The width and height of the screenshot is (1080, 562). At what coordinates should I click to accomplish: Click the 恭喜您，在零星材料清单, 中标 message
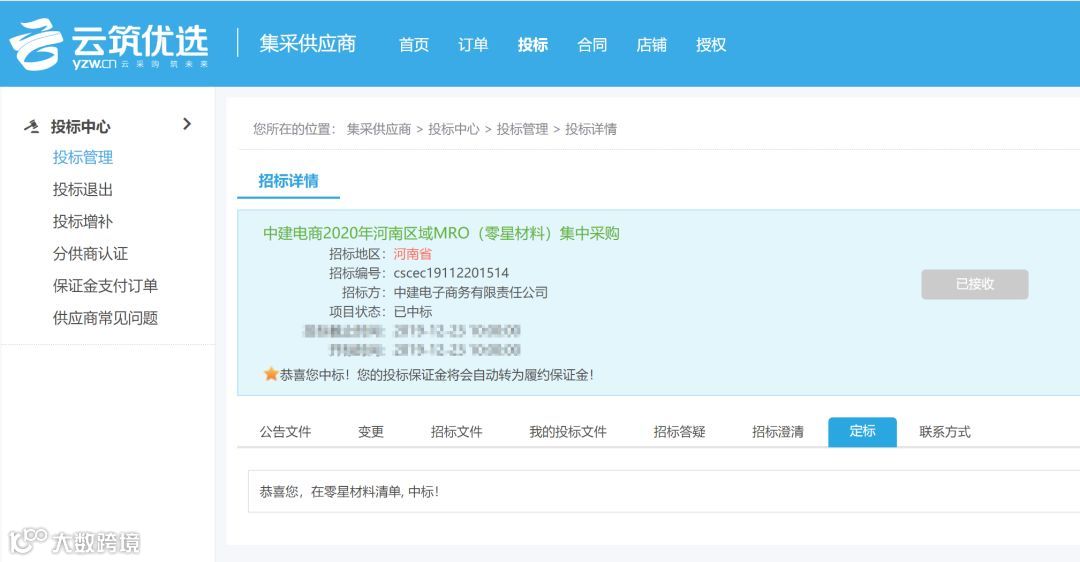pyautogui.click(x=349, y=492)
